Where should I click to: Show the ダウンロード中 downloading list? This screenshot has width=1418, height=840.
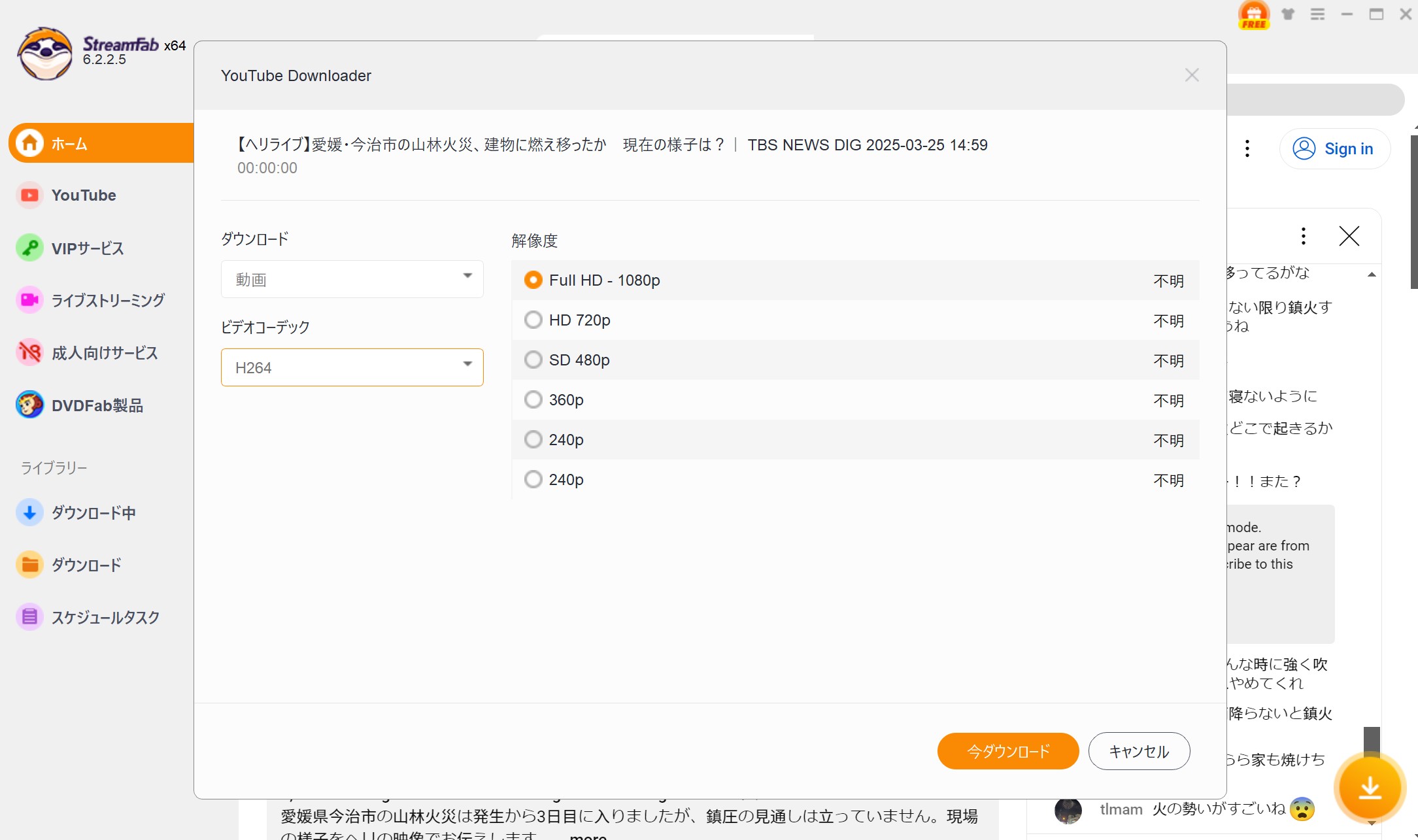point(93,513)
